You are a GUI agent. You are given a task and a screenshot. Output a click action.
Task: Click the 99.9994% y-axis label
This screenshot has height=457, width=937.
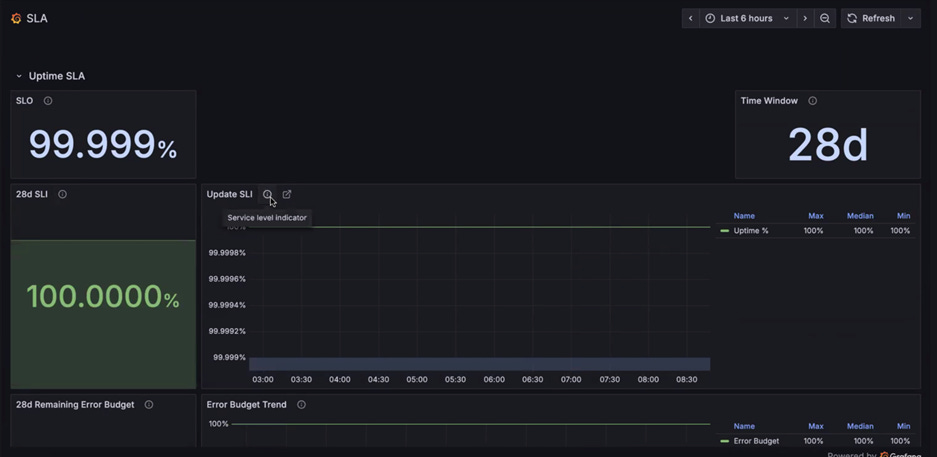point(227,305)
